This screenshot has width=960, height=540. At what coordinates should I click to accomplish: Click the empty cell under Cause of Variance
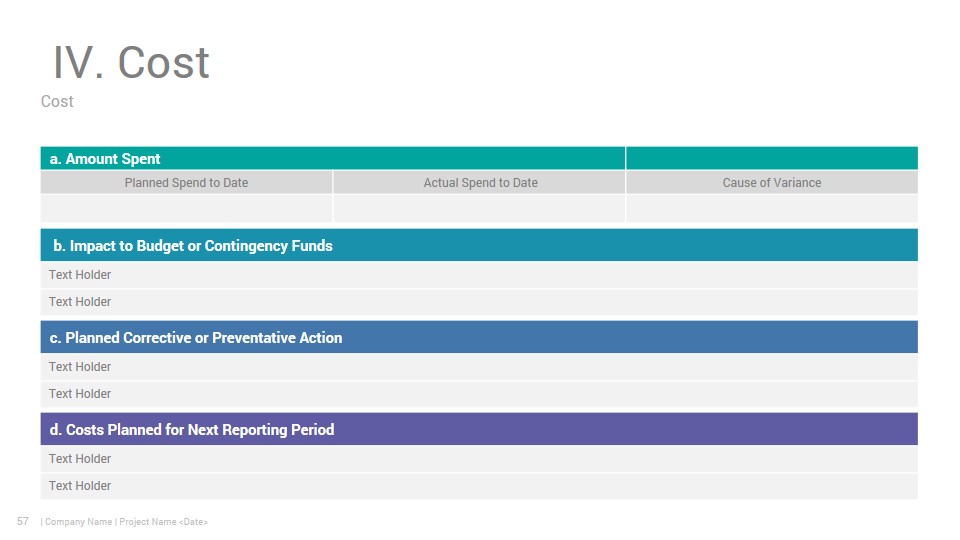pyautogui.click(x=771, y=209)
